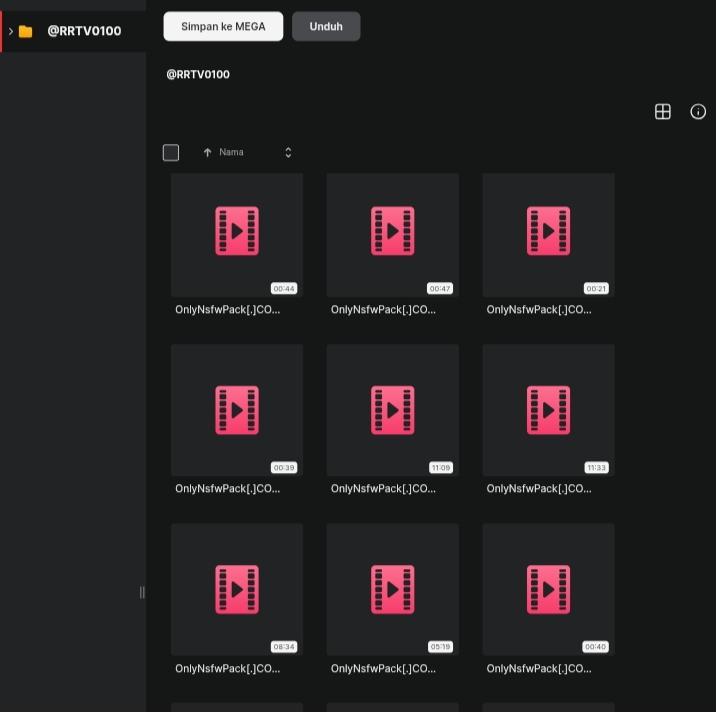This screenshot has width=716, height=712.
Task: Open the video with duration 00:40
Action: click(x=548, y=589)
